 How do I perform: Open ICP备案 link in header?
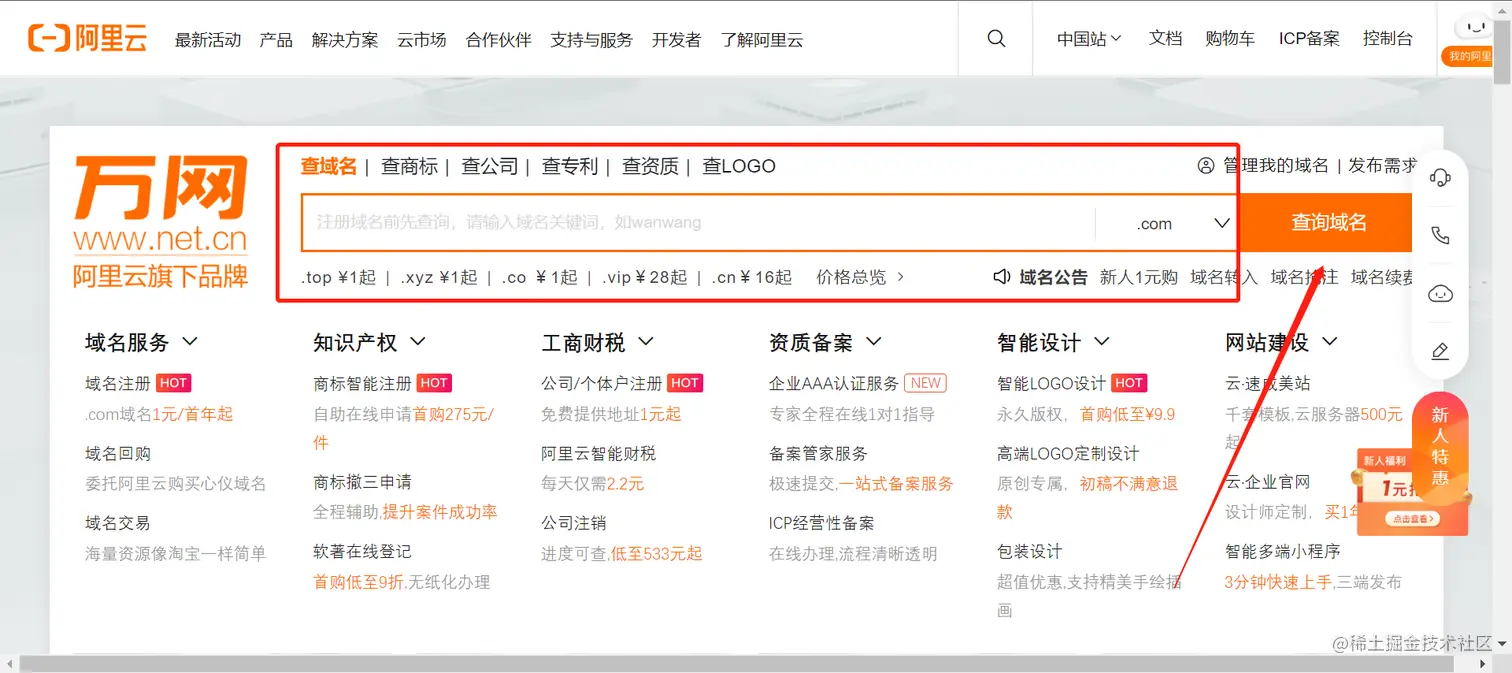point(1309,39)
